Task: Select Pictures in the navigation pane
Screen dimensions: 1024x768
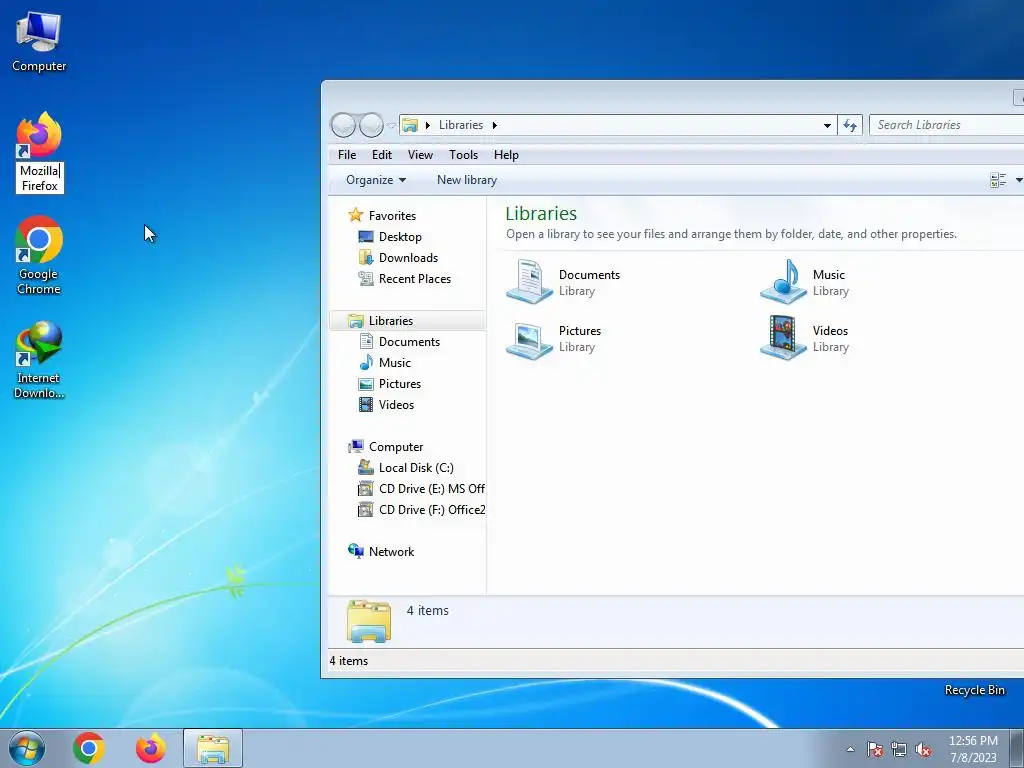Action: pyautogui.click(x=400, y=383)
